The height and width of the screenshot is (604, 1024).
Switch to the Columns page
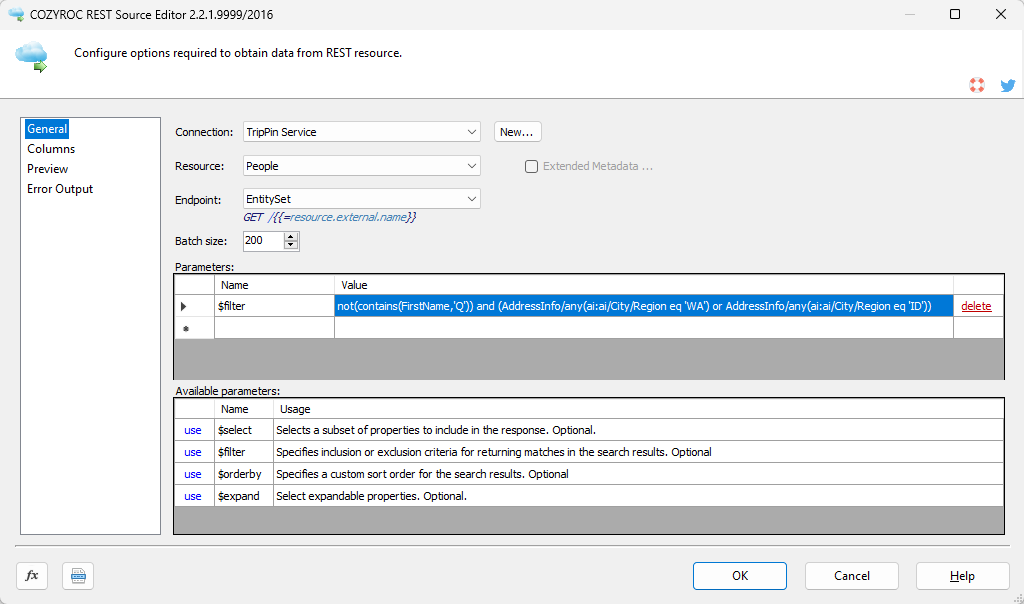(x=51, y=149)
